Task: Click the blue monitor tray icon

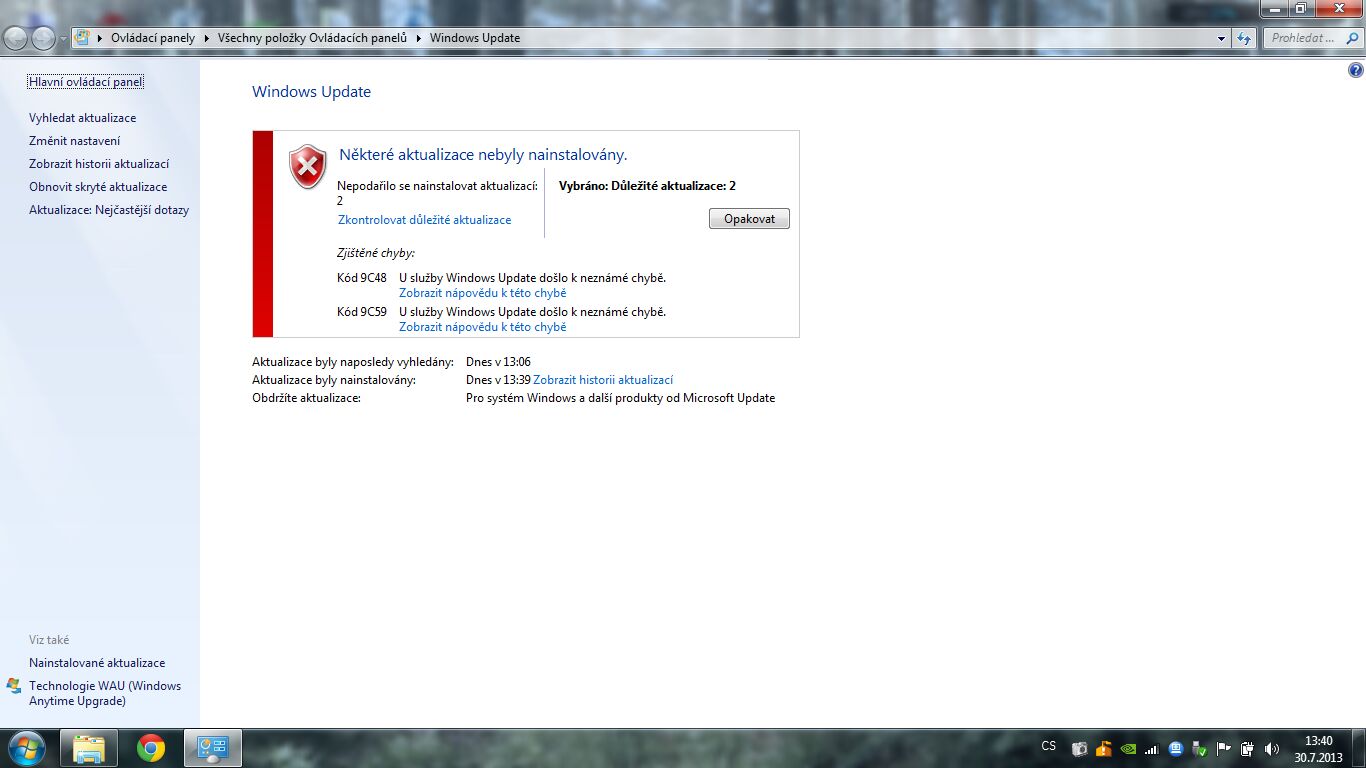Action: (x=1176, y=748)
